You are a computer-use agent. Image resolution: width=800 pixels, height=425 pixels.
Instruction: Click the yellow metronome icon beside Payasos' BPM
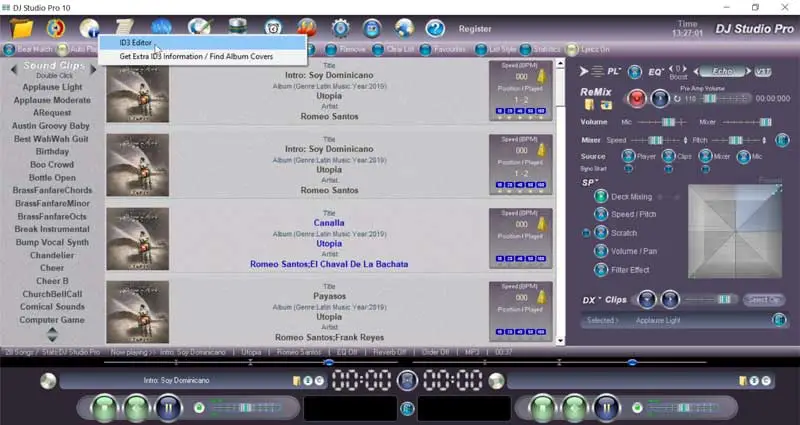(541, 298)
